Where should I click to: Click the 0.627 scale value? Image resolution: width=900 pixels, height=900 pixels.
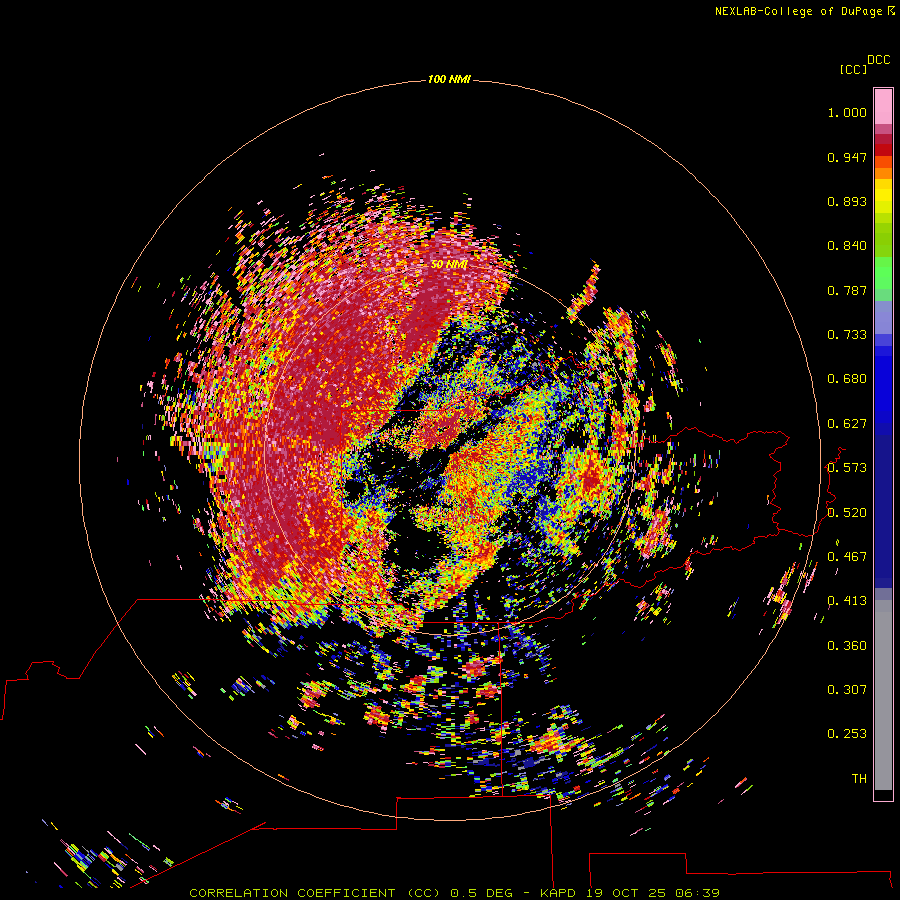click(x=847, y=424)
